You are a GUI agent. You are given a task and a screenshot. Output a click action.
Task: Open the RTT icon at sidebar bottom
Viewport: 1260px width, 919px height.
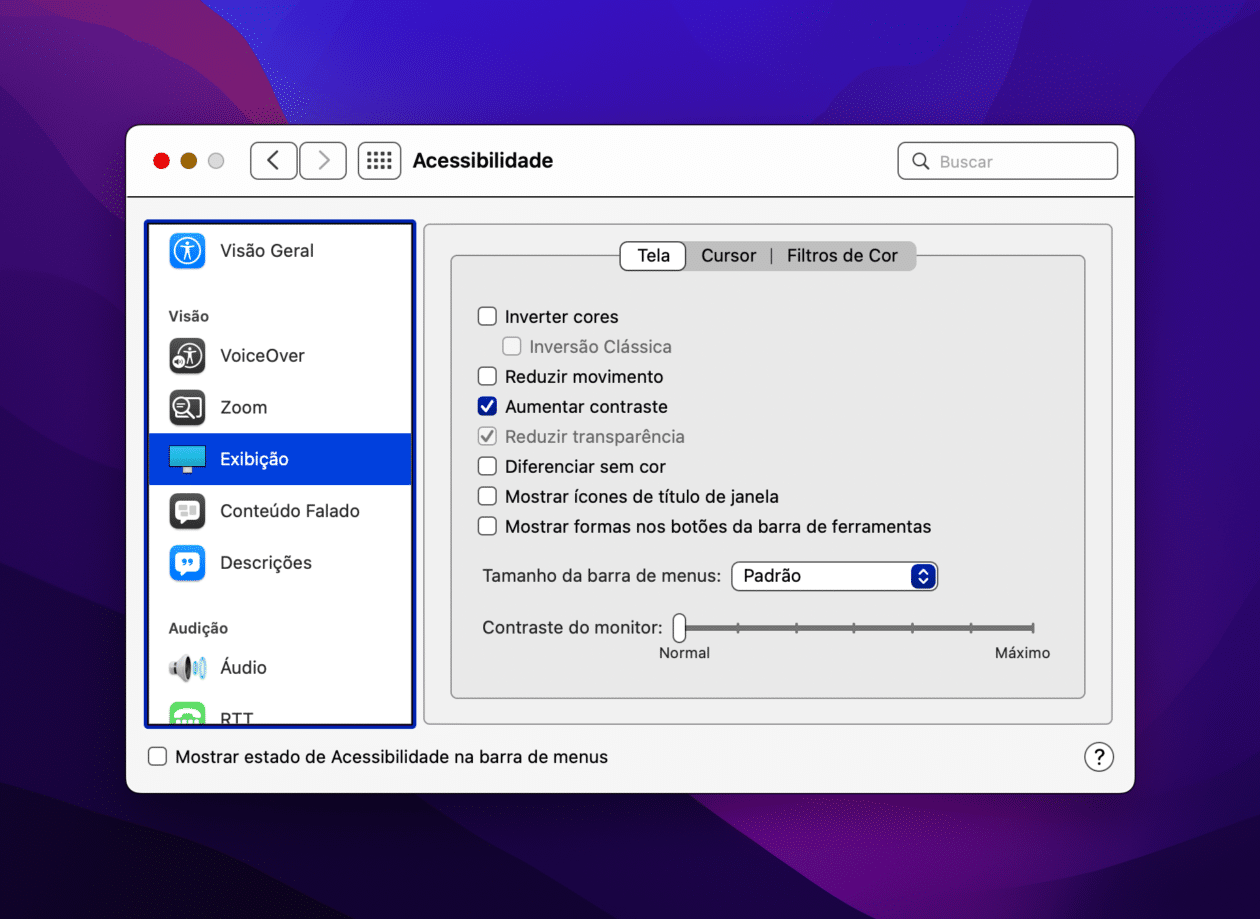[186, 714]
